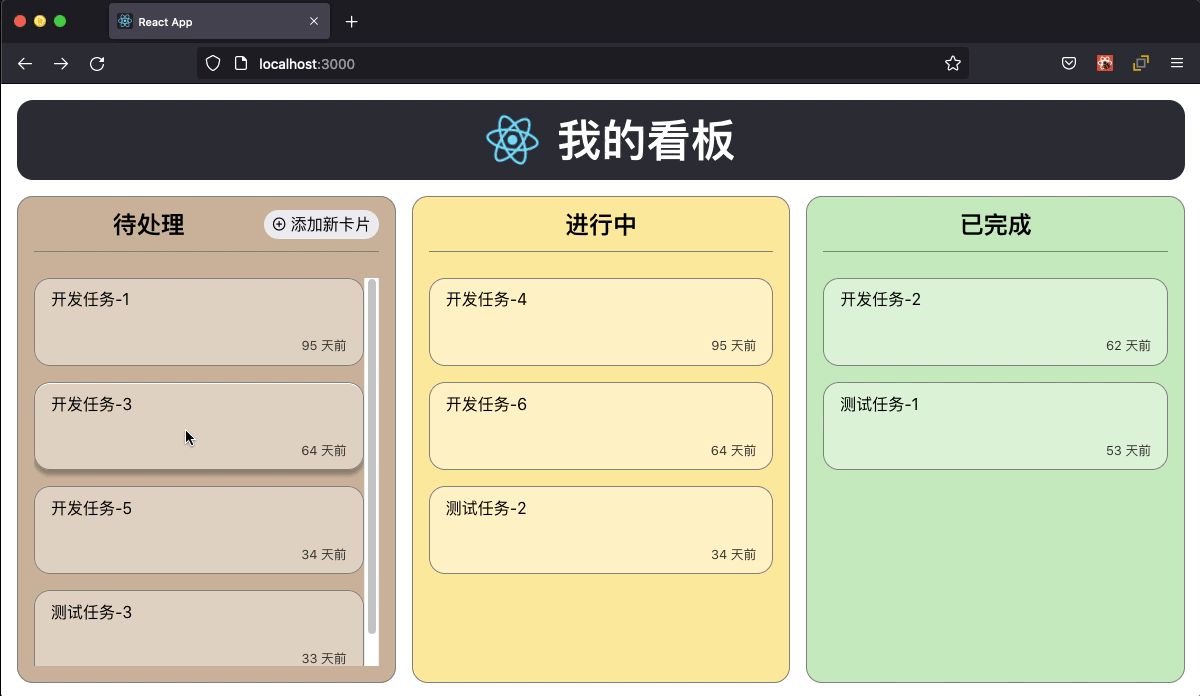The image size is (1200, 696).
Task: Select the 测试任务-2 card in 进行中
Action: tap(600, 529)
